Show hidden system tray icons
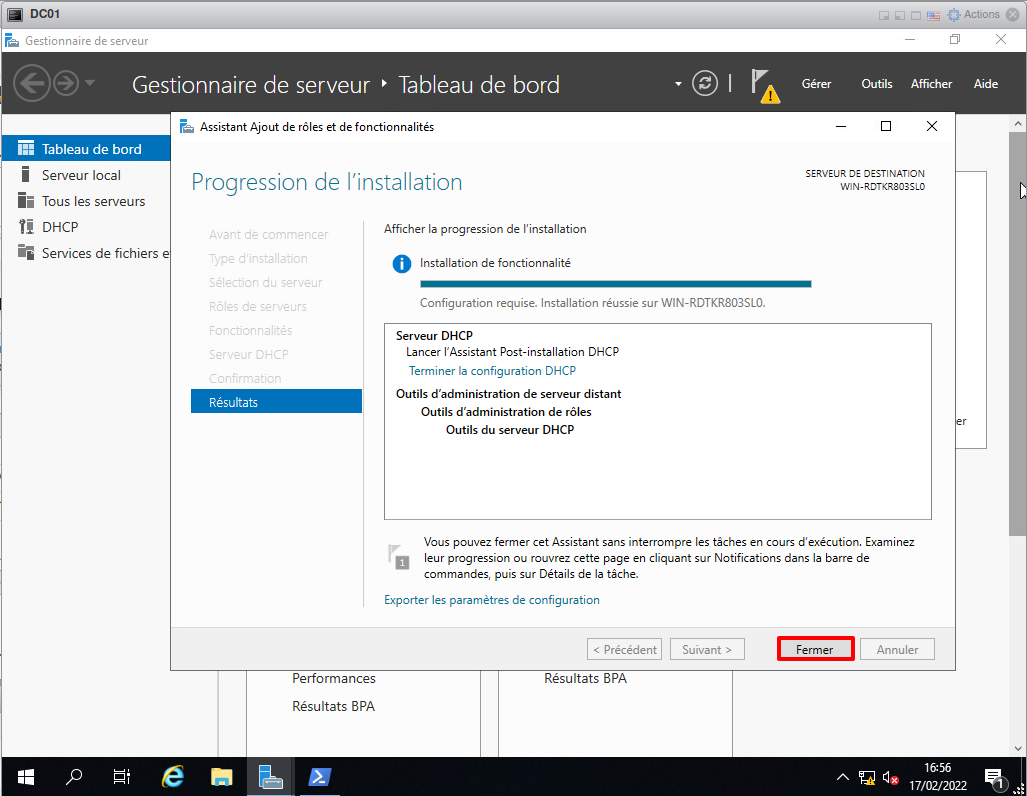This screenshot has height=796, width=1027. pos(843,777)
